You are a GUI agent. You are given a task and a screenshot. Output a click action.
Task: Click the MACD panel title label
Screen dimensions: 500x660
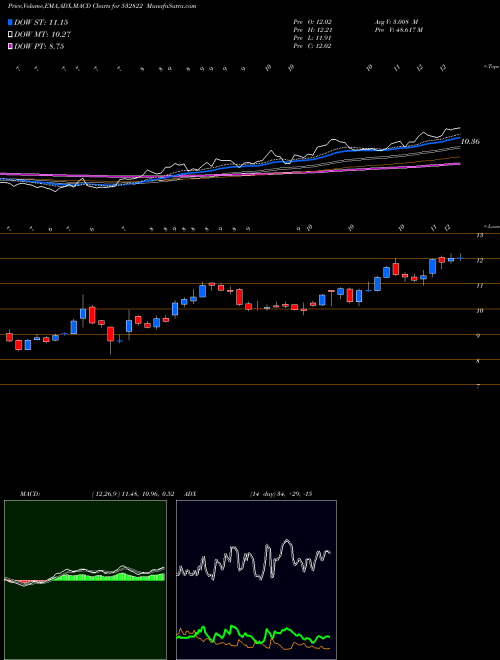pyautogui.click(x=30, y=494)
